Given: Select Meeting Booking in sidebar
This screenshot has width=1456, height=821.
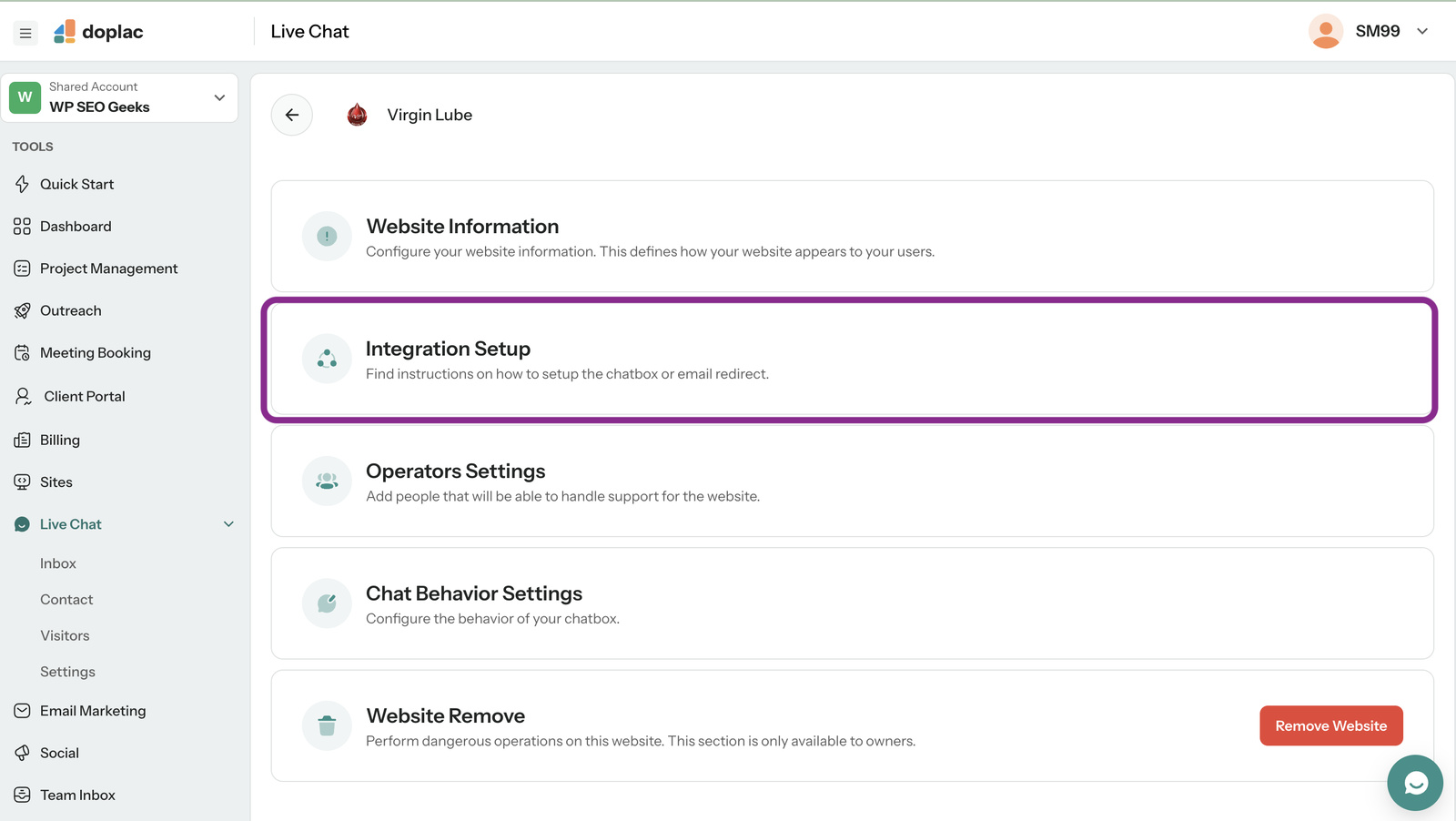Looking at the screenshot, I should tap(96, 353).
